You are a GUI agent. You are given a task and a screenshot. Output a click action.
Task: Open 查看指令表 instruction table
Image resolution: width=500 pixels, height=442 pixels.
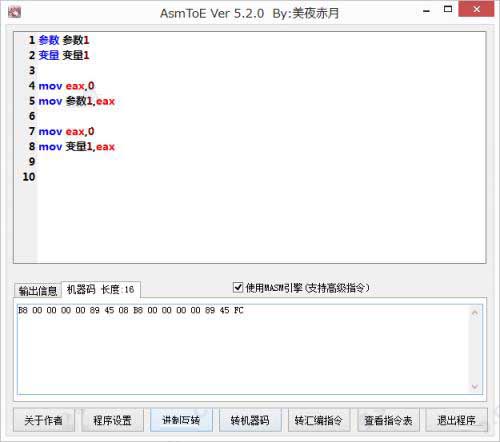tap(388, 420)
